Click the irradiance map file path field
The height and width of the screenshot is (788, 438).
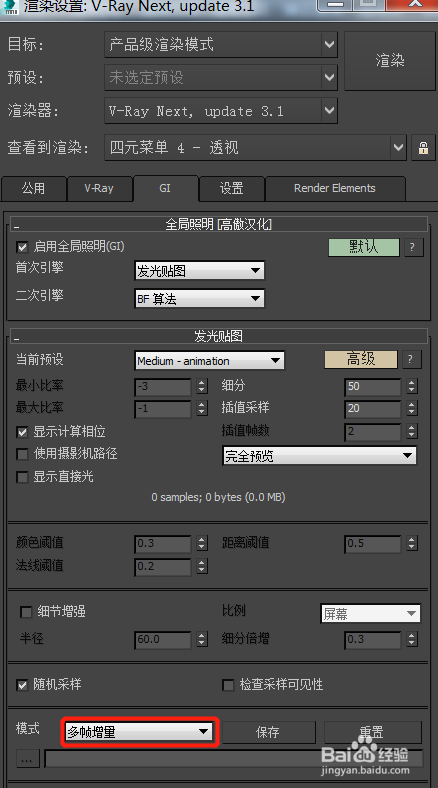(234, 759)
